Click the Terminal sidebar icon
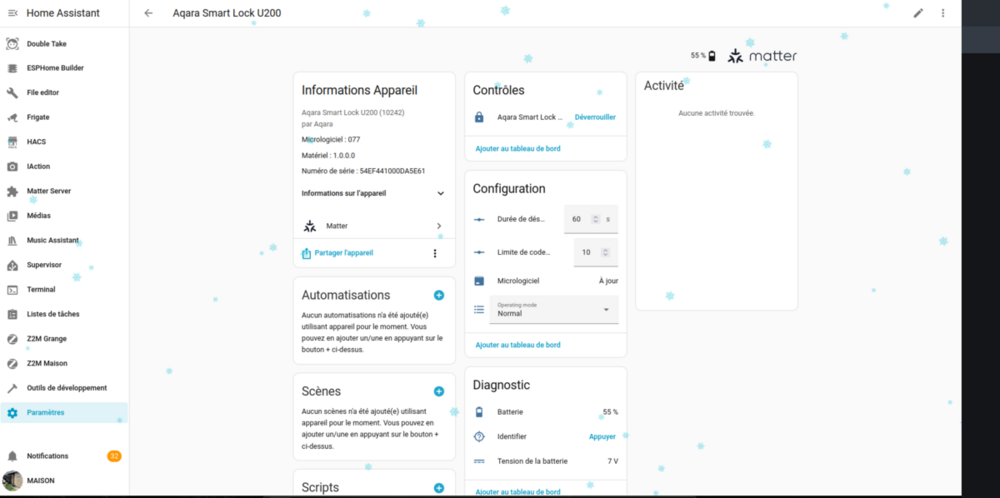The image size is (1000, 498). click(x=12, y=289)
